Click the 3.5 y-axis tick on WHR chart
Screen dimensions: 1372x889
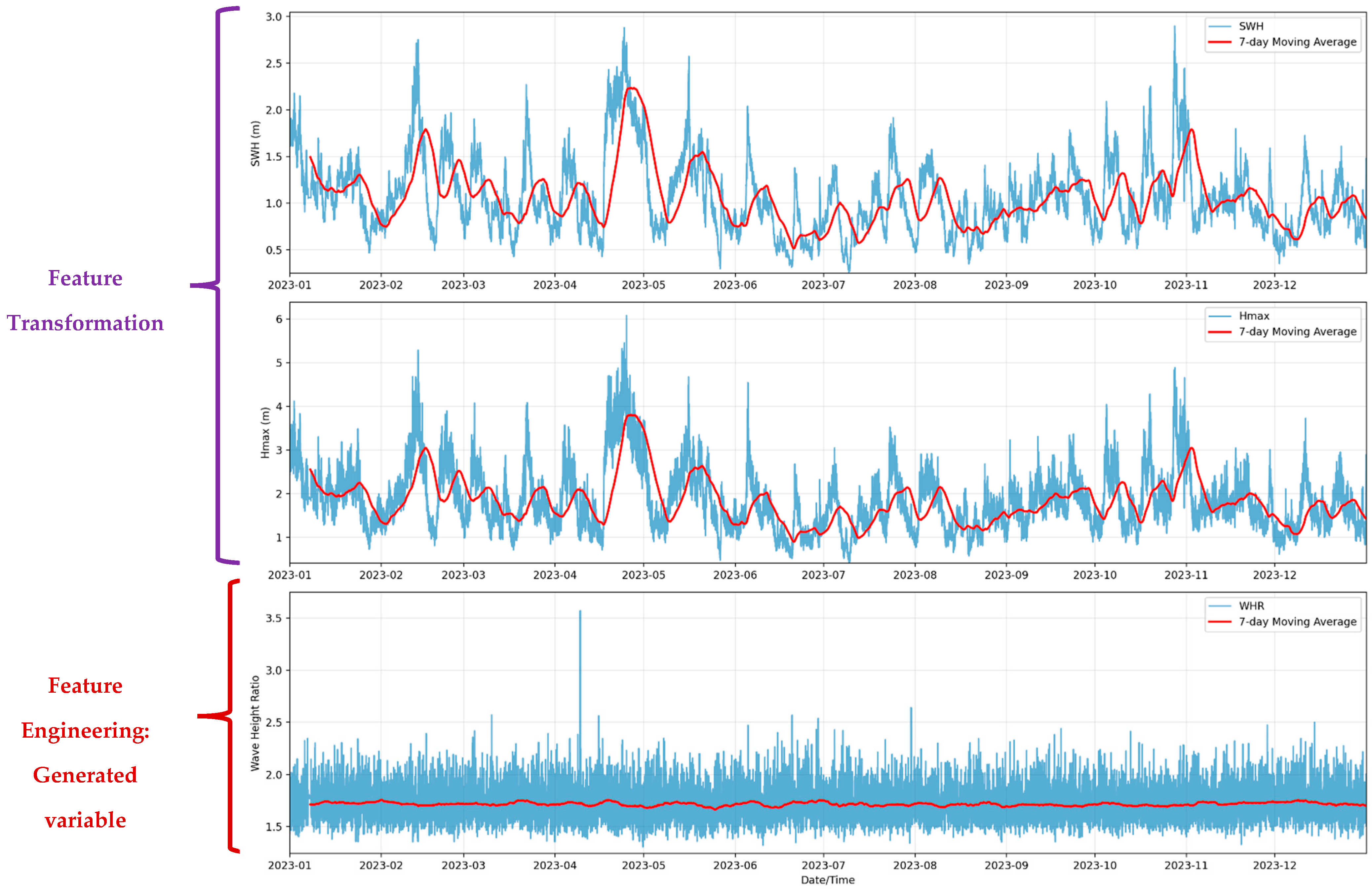tap(273, 618)
